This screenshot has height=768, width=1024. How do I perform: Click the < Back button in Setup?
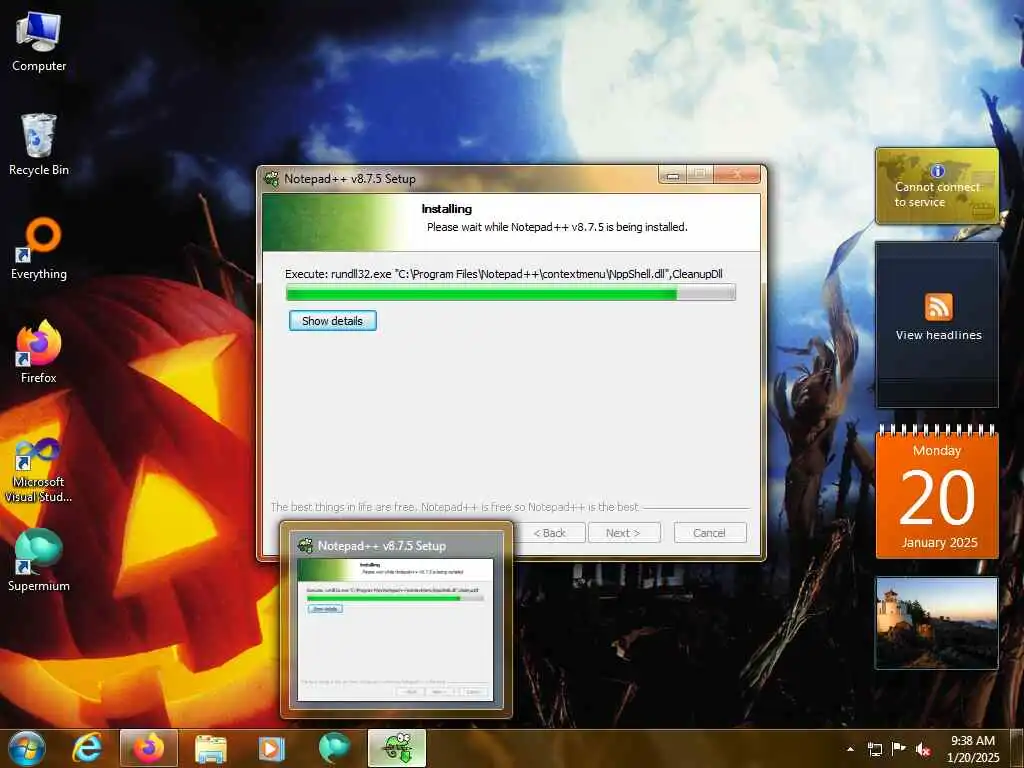pyautogui.click(x=549, y=533)
